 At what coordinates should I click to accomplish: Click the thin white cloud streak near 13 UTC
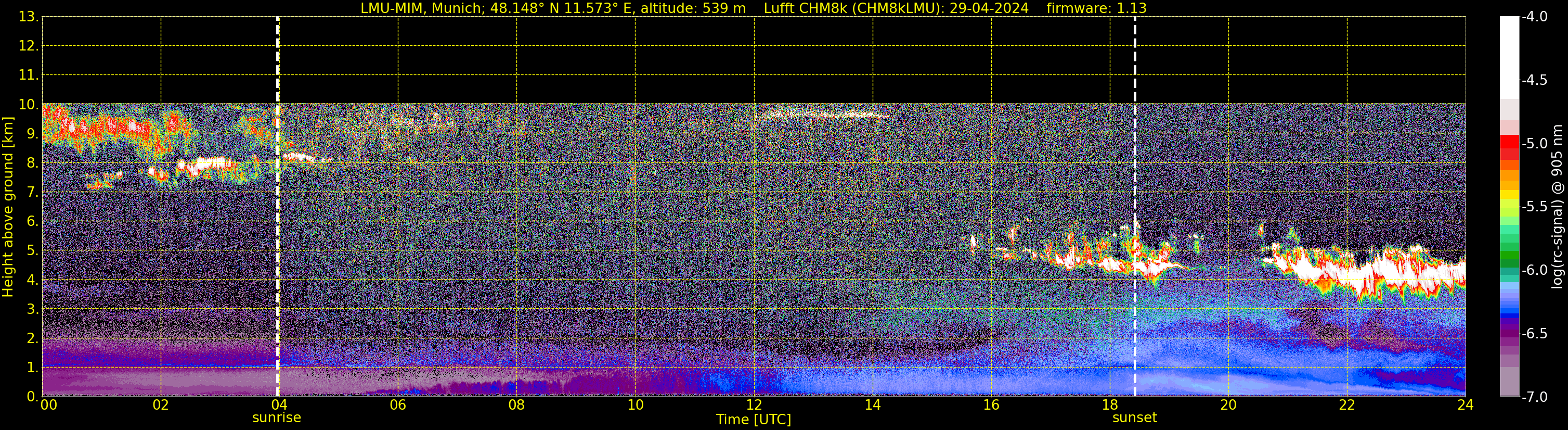(x=822, y=114)
